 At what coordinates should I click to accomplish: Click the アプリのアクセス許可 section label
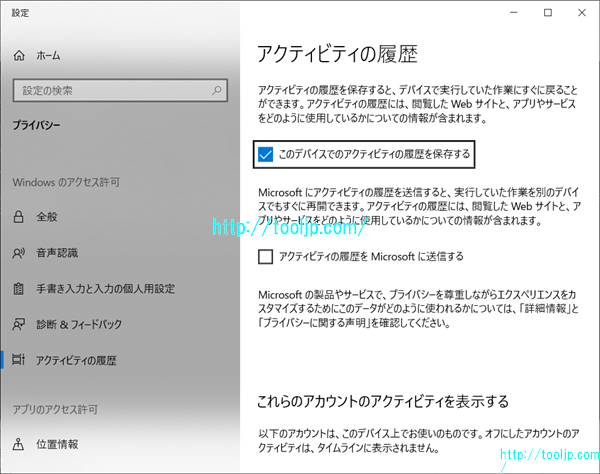pos(55,410)
